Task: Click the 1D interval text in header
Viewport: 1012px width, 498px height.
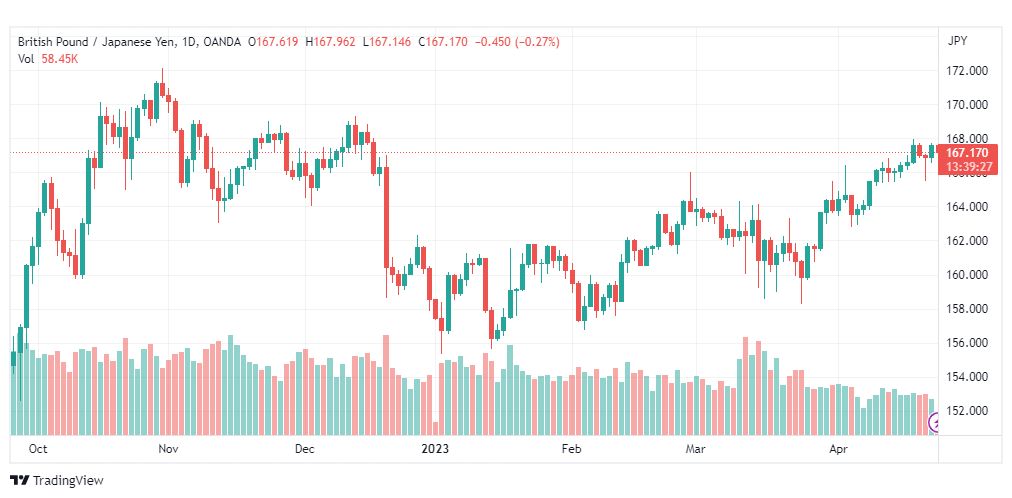Action: (189, 43)
